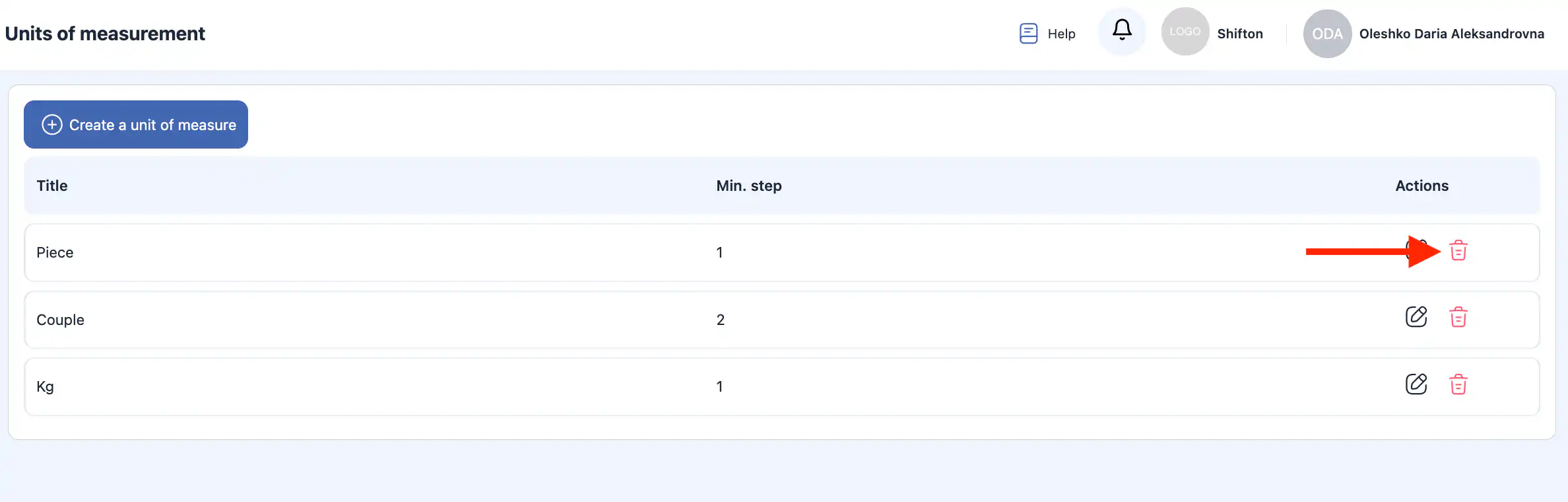Edit the Couple unit of measure
Image resolution: width=1568 pixels, height=502 pixels.
(1416, 317)
